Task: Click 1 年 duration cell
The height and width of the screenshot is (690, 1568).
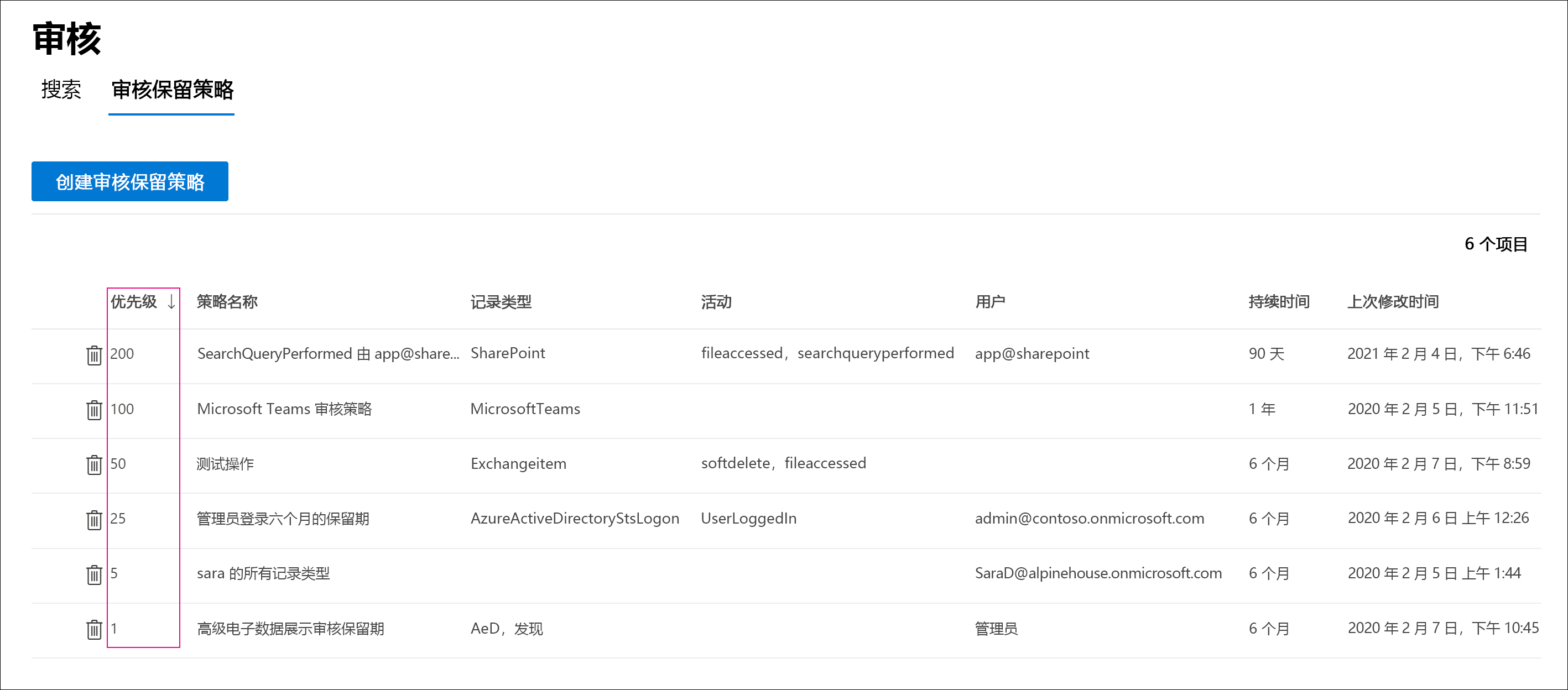Action: pos(1262,409)
